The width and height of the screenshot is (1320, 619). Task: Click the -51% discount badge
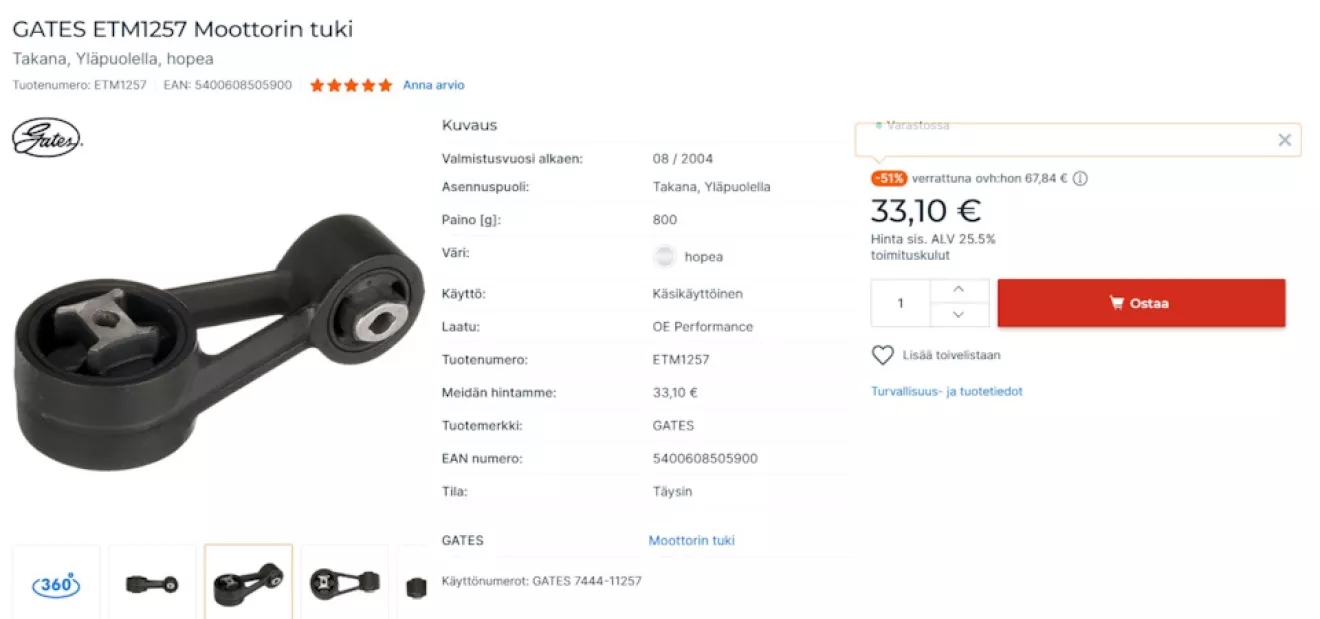(x=889, y=179)
